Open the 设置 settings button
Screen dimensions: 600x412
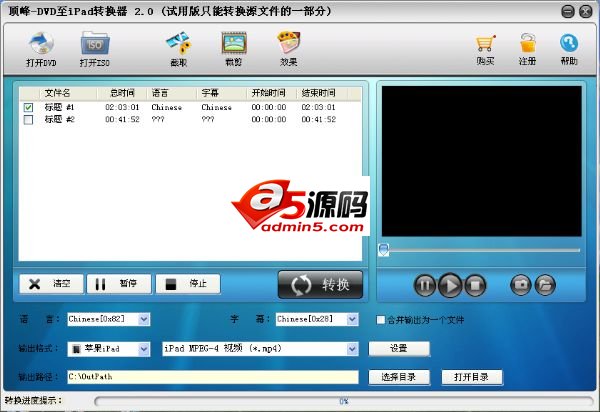coord(399,348)
